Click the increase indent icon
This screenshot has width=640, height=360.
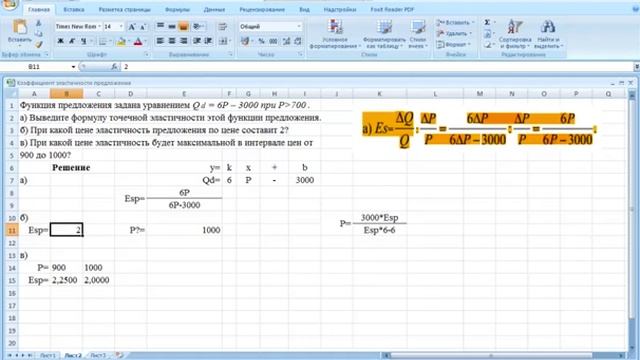coord(208,41)
